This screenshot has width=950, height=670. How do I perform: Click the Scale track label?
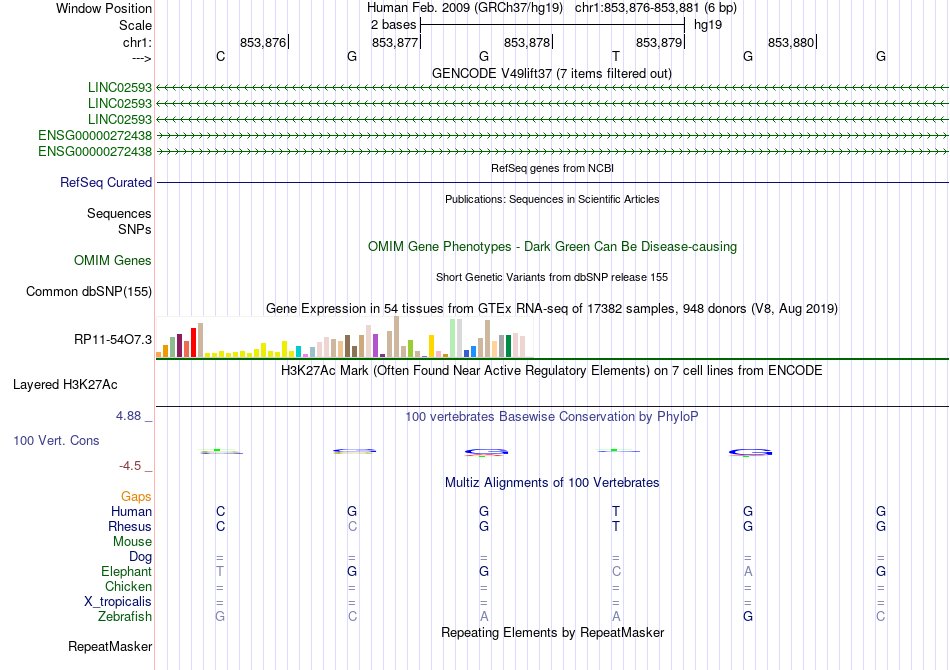tap(135, 25)
